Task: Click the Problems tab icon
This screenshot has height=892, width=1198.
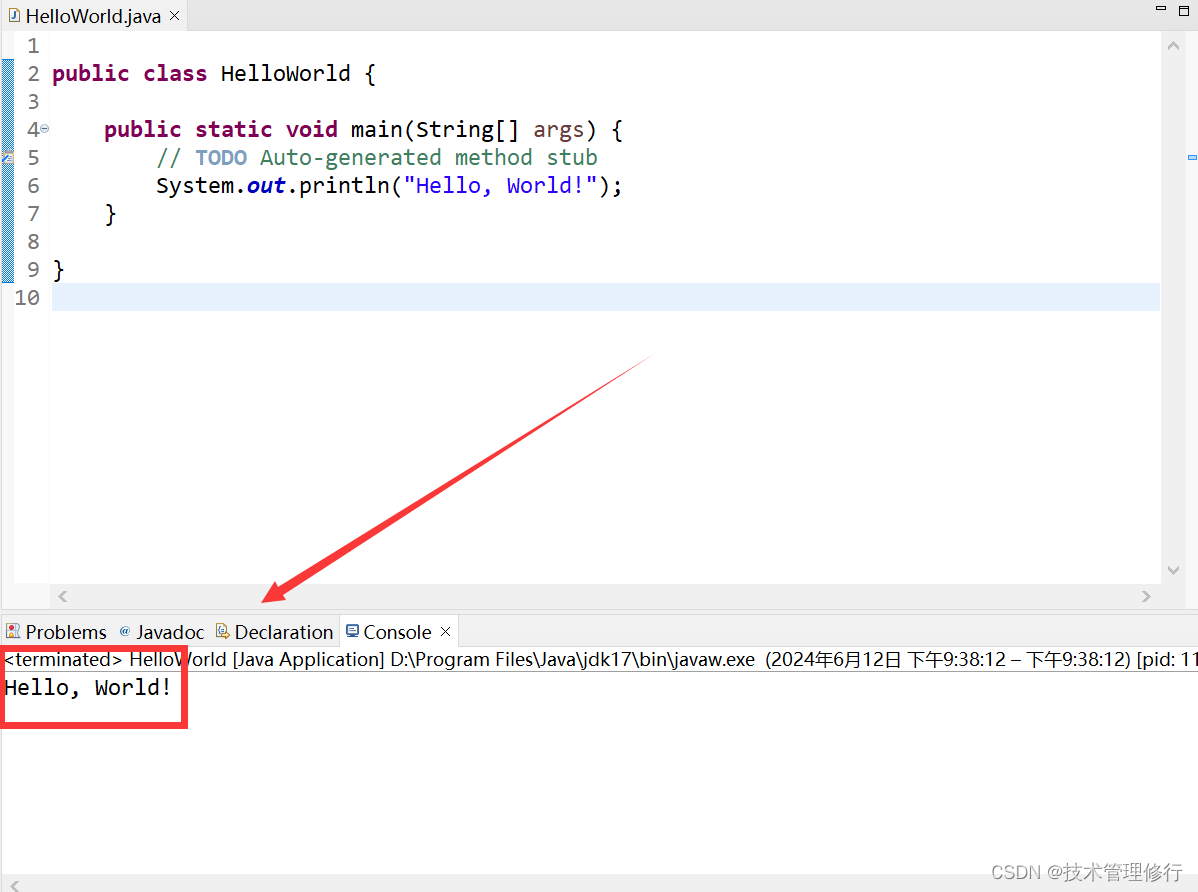Action: pos(13,631)
